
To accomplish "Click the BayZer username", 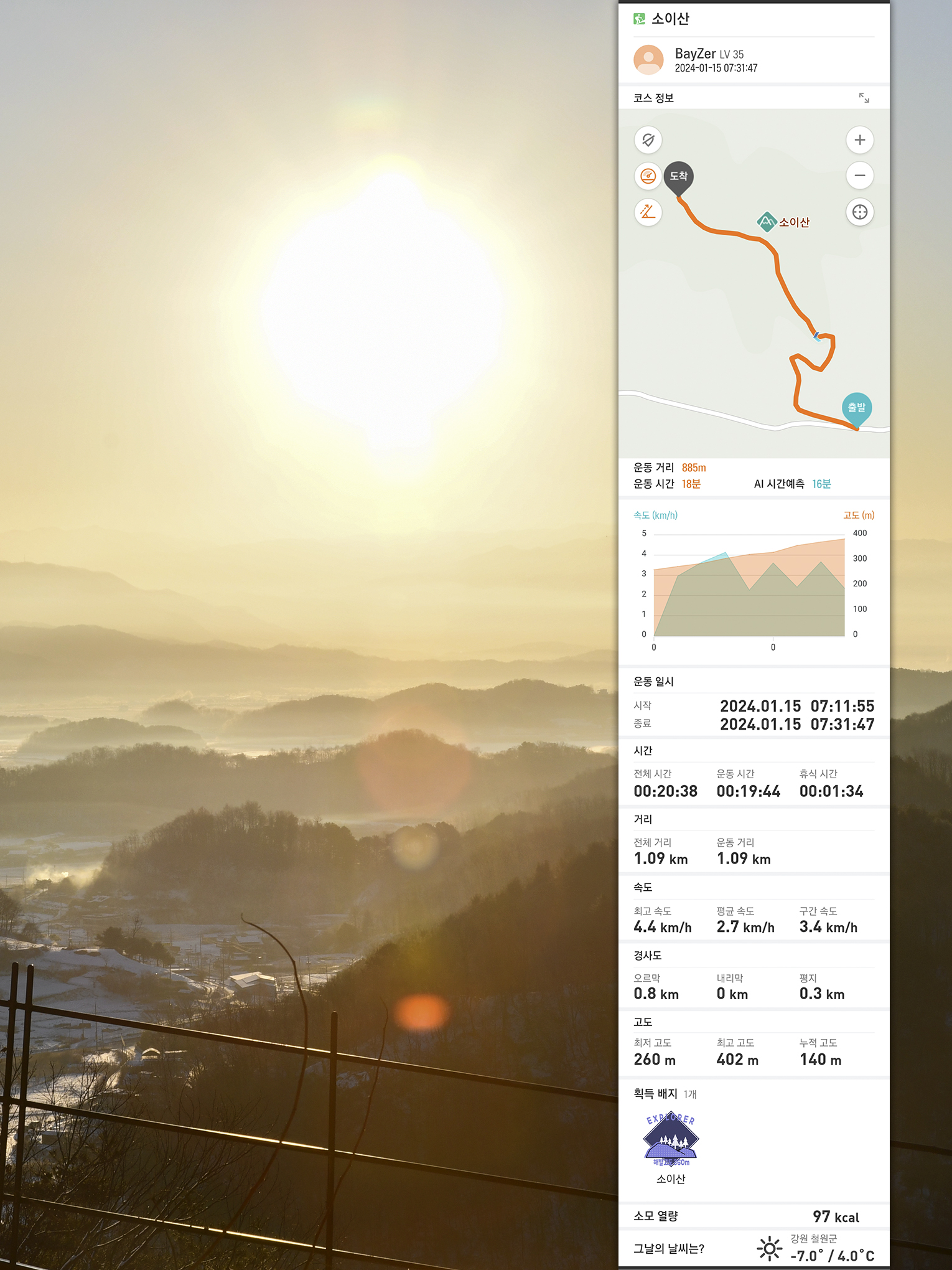I will click(695, 54).
